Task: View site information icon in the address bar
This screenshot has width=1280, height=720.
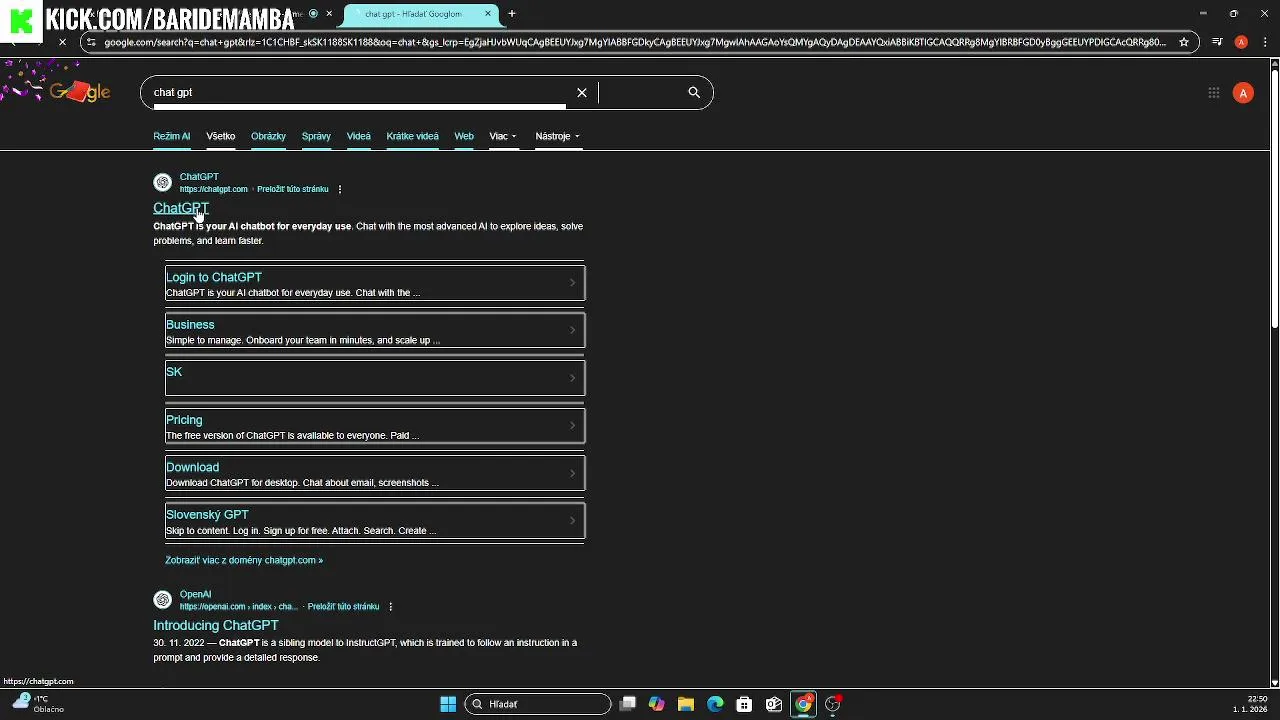Action: (91, 42)
